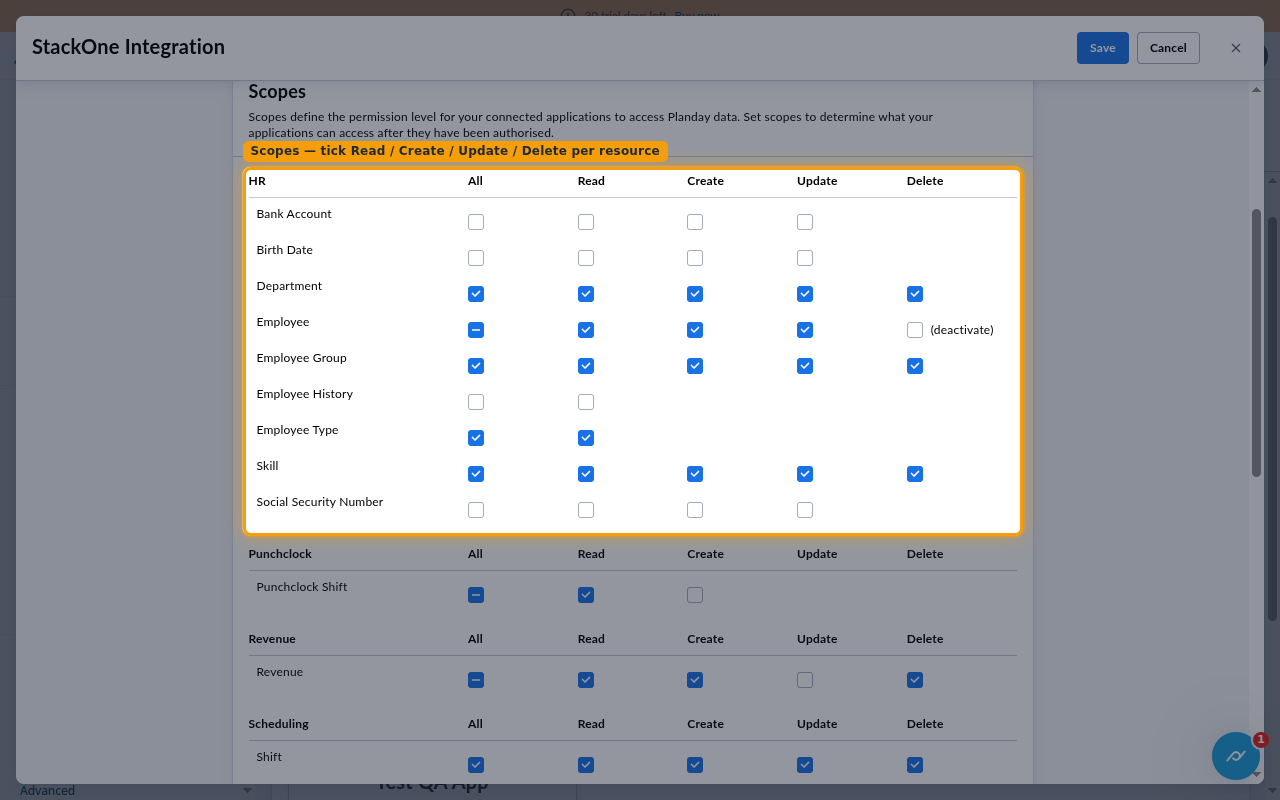Toggle Punchclock Shift All checkbox

pos(476,595)
